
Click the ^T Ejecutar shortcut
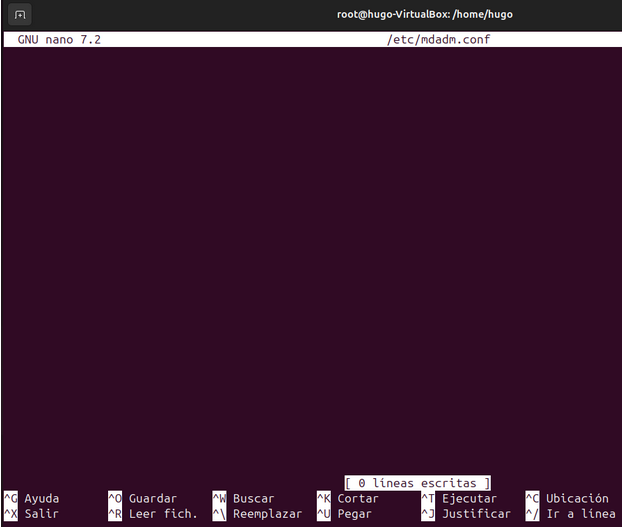click(458, 498)
